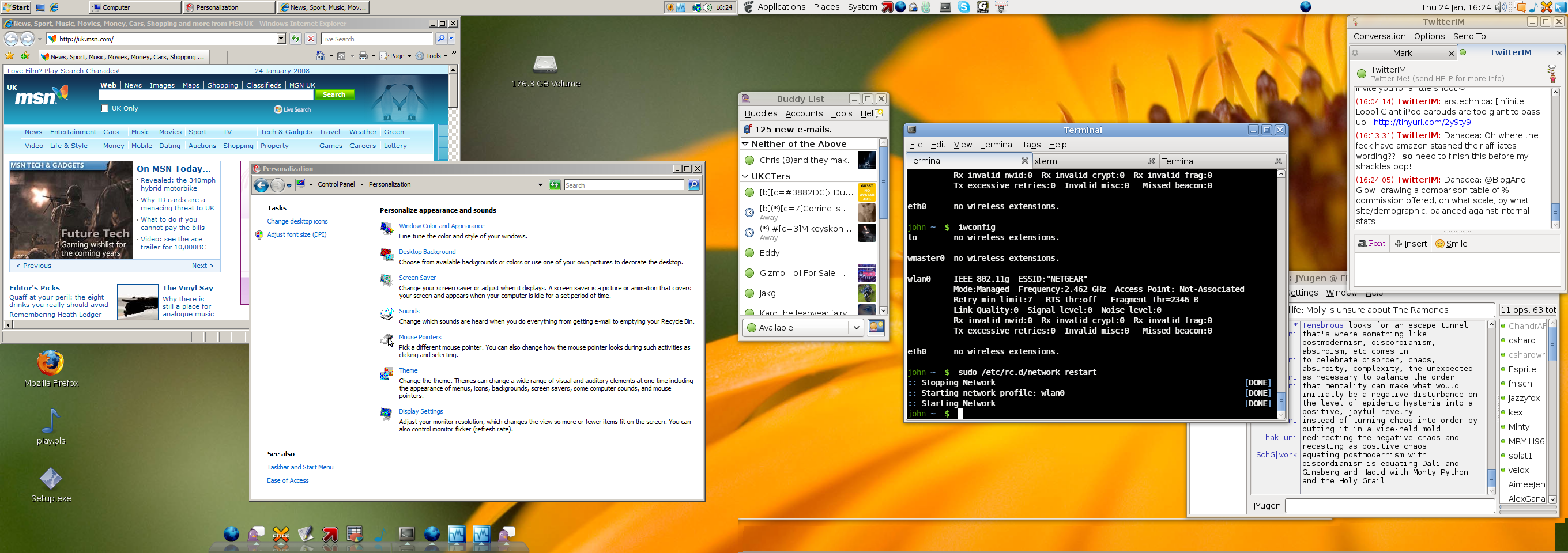Collapse the Neither of the Above group
The width and height of the screenshot is (1568, 553).
click(x=745, y=144)
